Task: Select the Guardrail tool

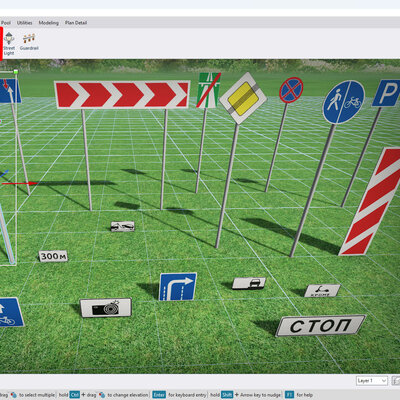Action: [x=29, y=42]
